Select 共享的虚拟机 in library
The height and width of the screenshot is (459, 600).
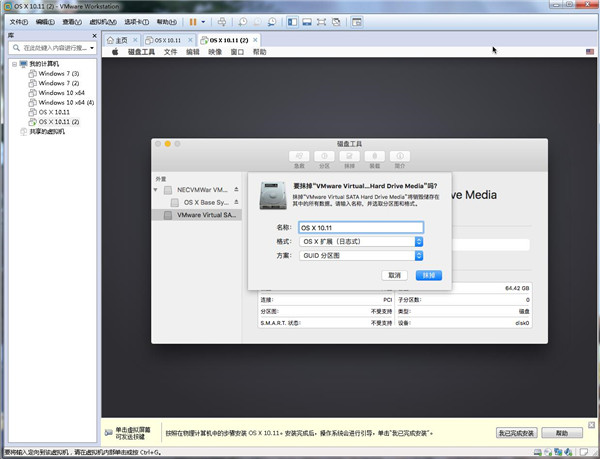click(42, 132)
